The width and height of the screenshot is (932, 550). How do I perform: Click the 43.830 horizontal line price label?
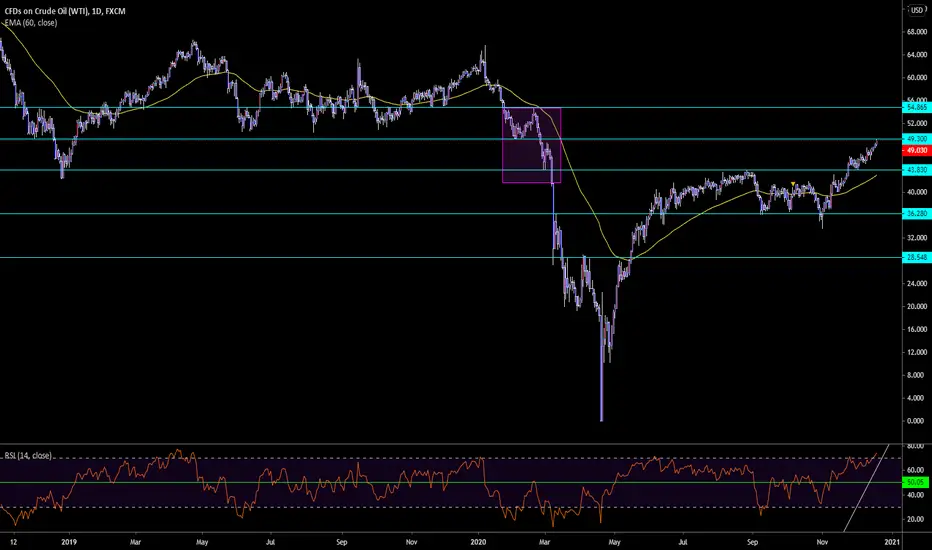pos(915,170)
